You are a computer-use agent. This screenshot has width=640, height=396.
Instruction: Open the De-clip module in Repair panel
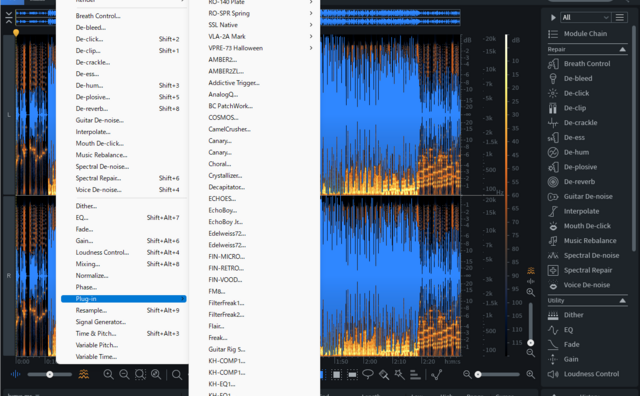point(574,108)
